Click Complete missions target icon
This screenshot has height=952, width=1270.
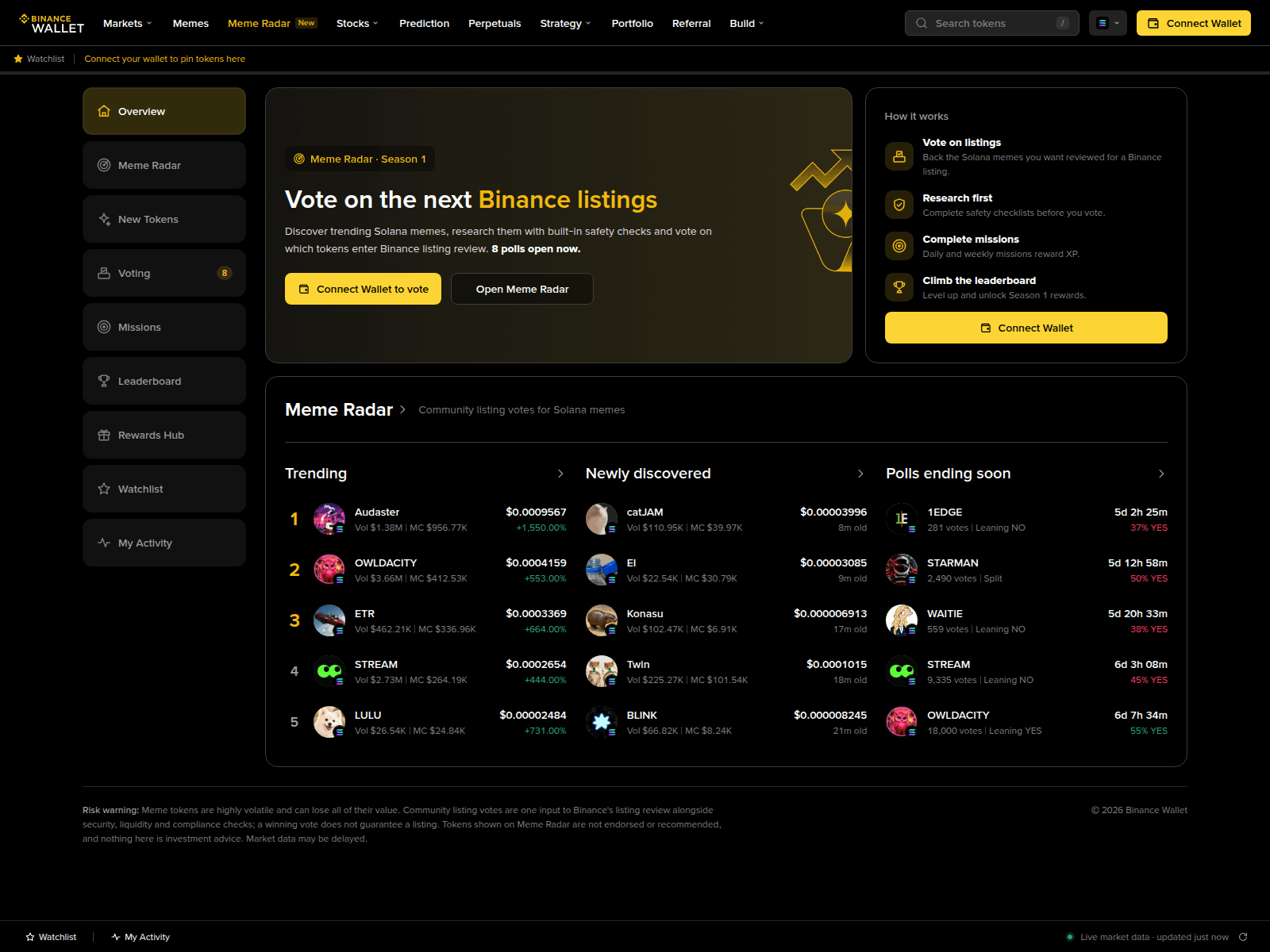pyautogui.click(x=899, y=246)
